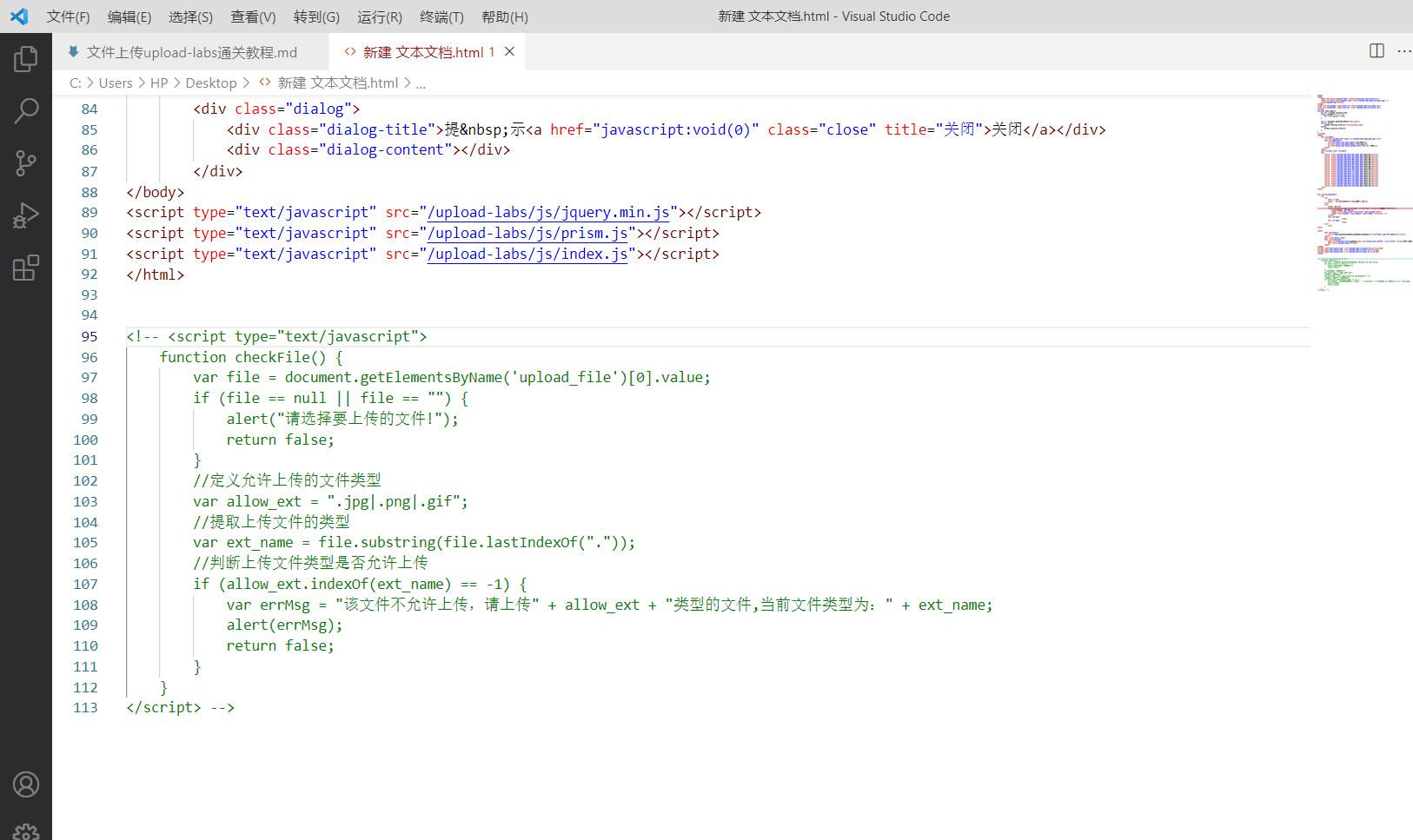Open the Source Control view
This screenshot has height=840, width=1413.
(x=26, y=163)
